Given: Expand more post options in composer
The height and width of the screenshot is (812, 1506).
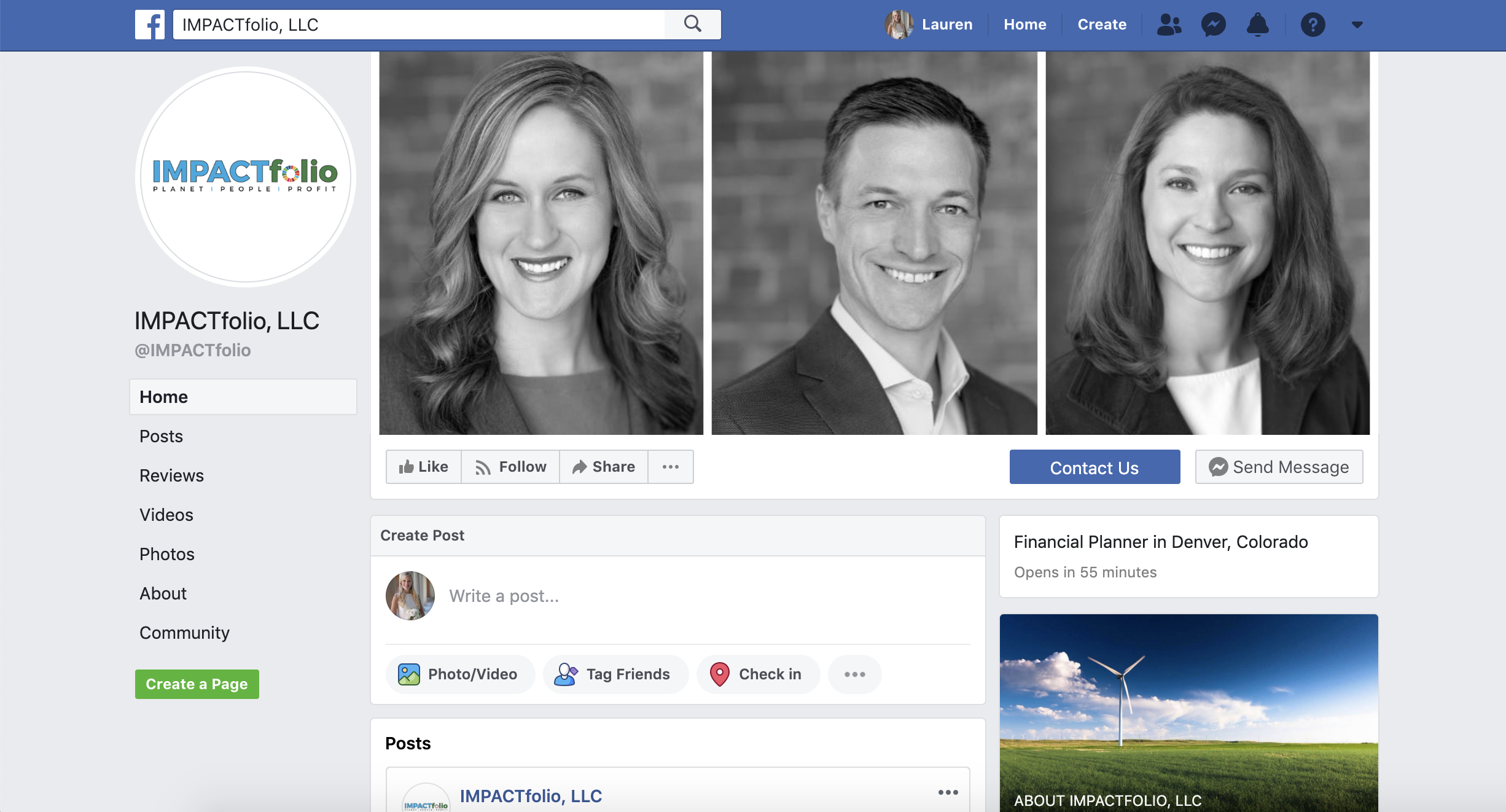Looking at the screenshot, I should tap(854, 674).
